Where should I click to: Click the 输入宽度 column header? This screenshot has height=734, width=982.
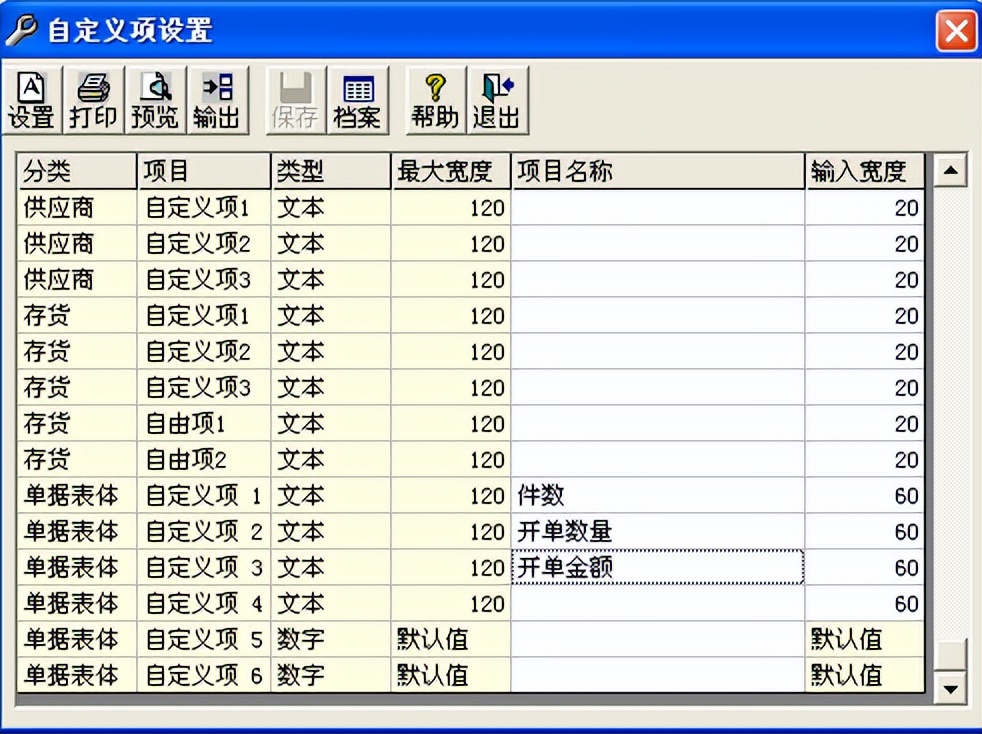pos(862,170)
